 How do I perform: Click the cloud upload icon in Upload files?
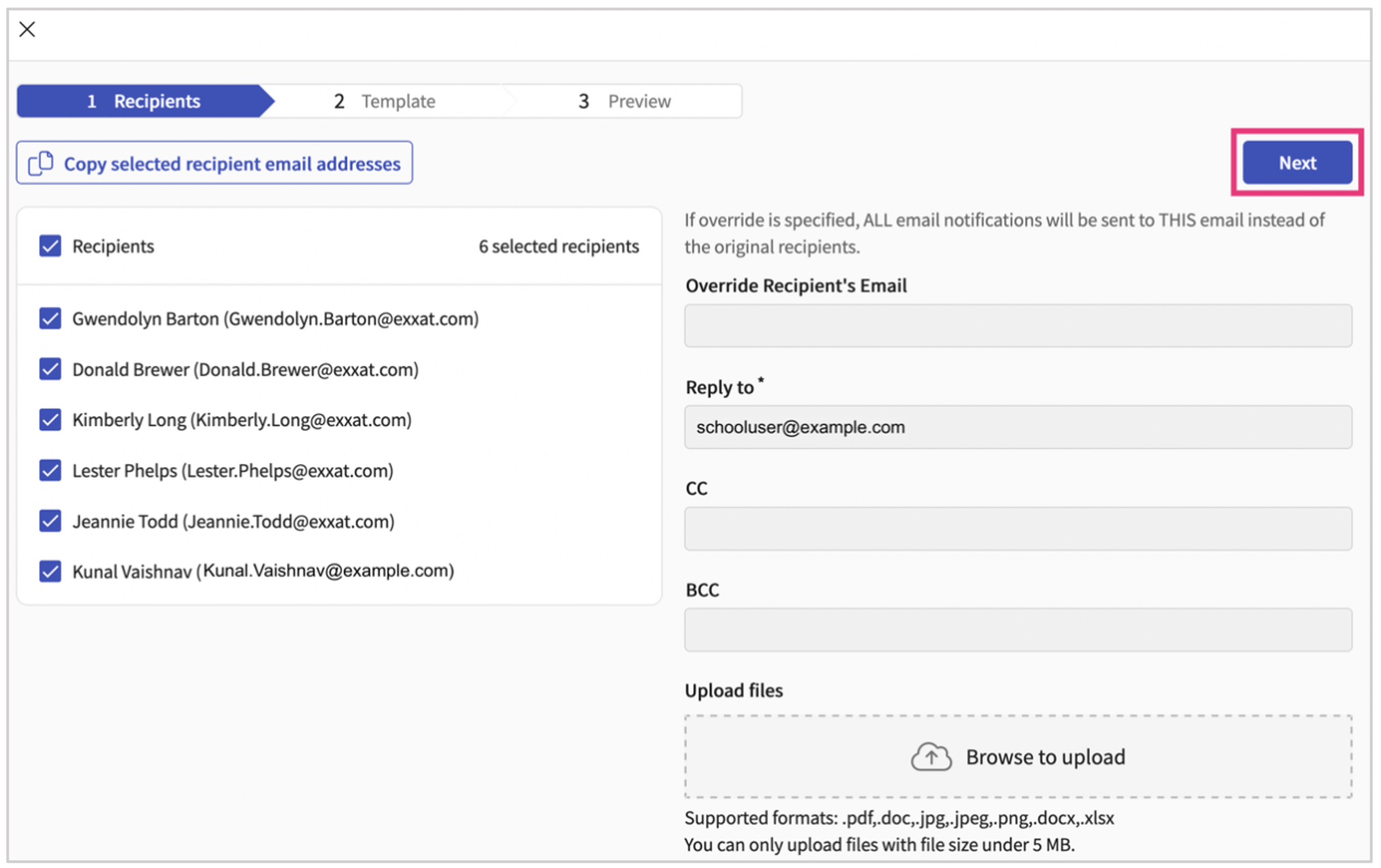point(929,757)
